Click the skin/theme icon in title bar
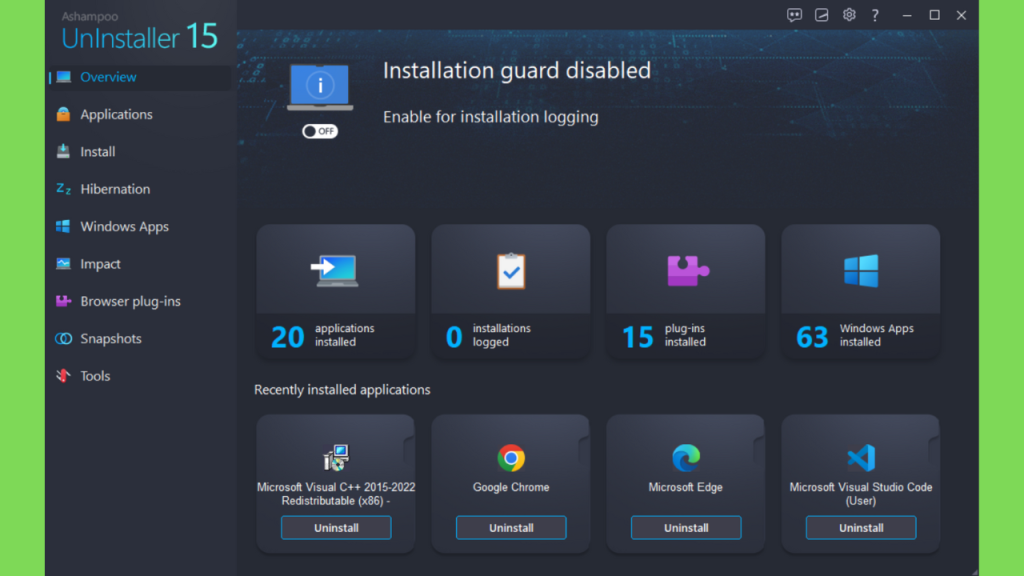The width and height of the screenshot is (1024, 576). tap(822, 15)
